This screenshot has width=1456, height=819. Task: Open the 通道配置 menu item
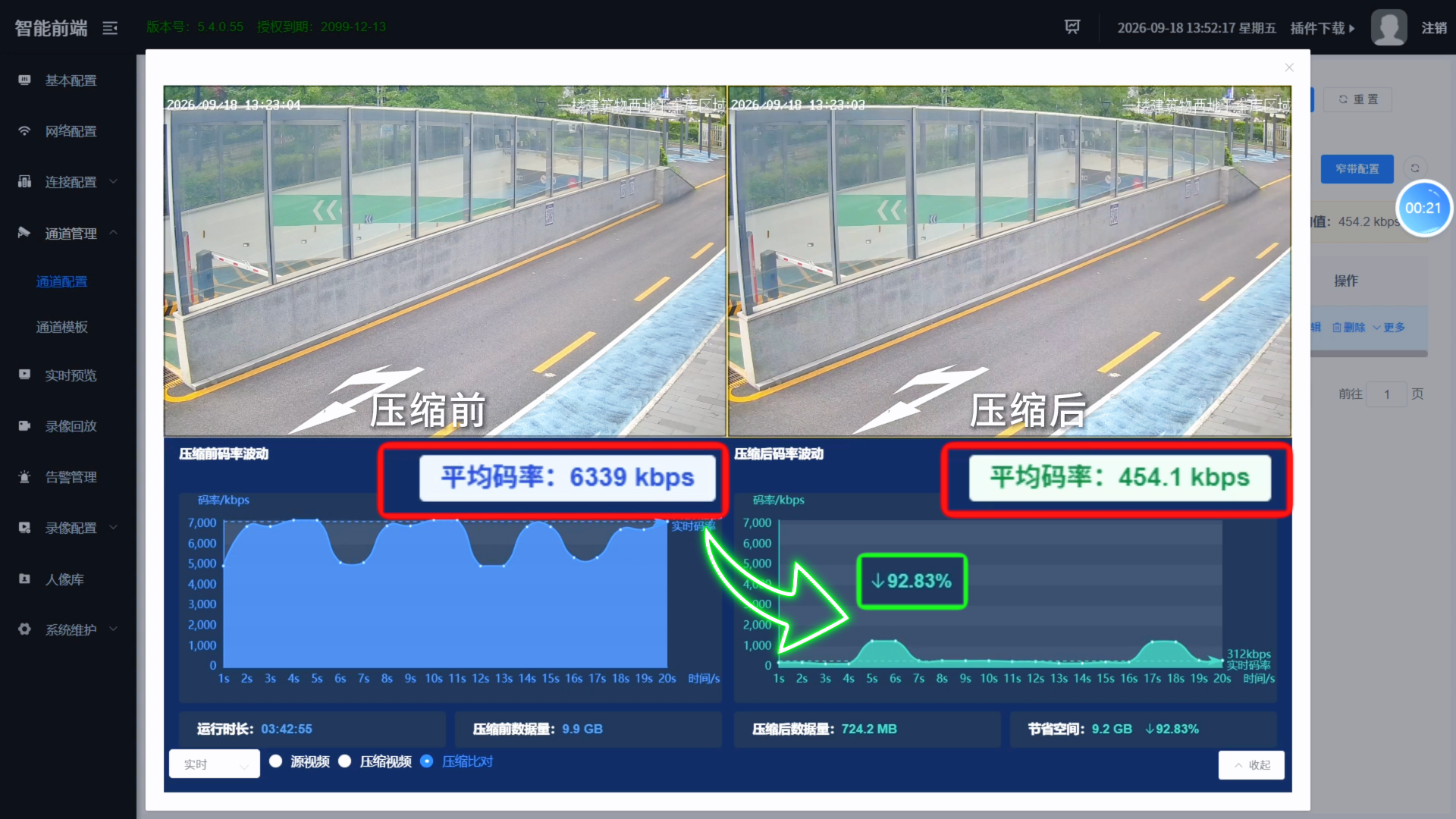62,281
